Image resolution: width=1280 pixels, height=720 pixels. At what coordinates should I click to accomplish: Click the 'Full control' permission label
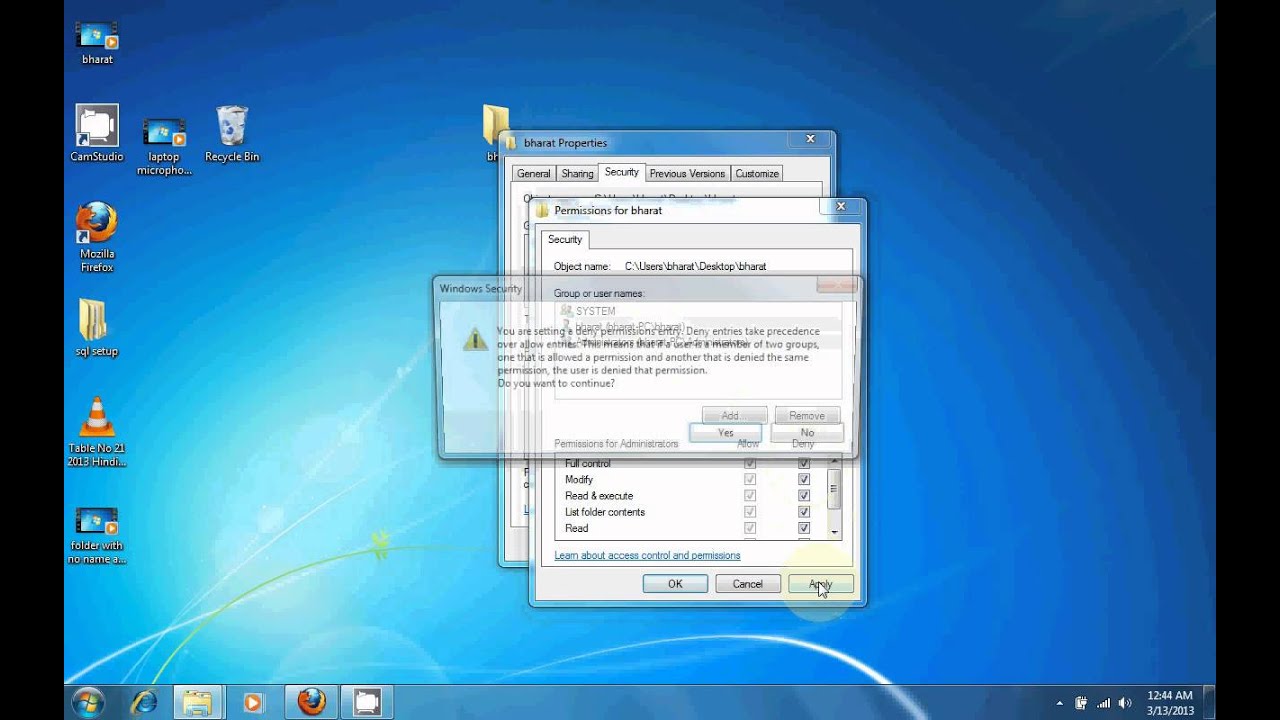click(x=588, y=464)
